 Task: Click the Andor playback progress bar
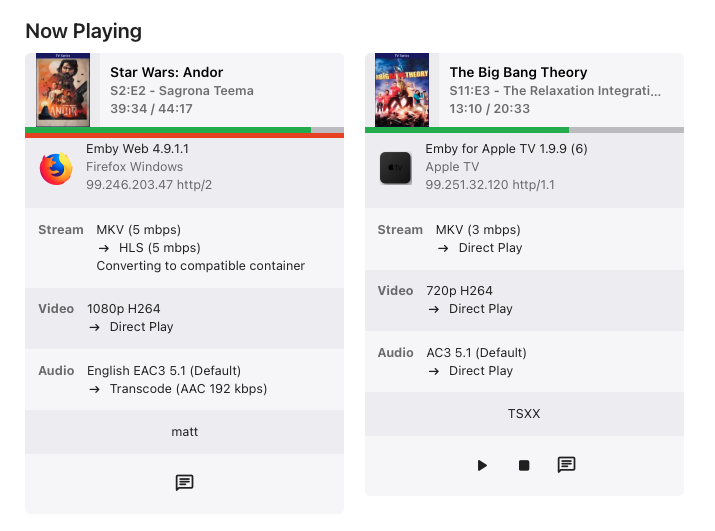click(x=184, y=131)
